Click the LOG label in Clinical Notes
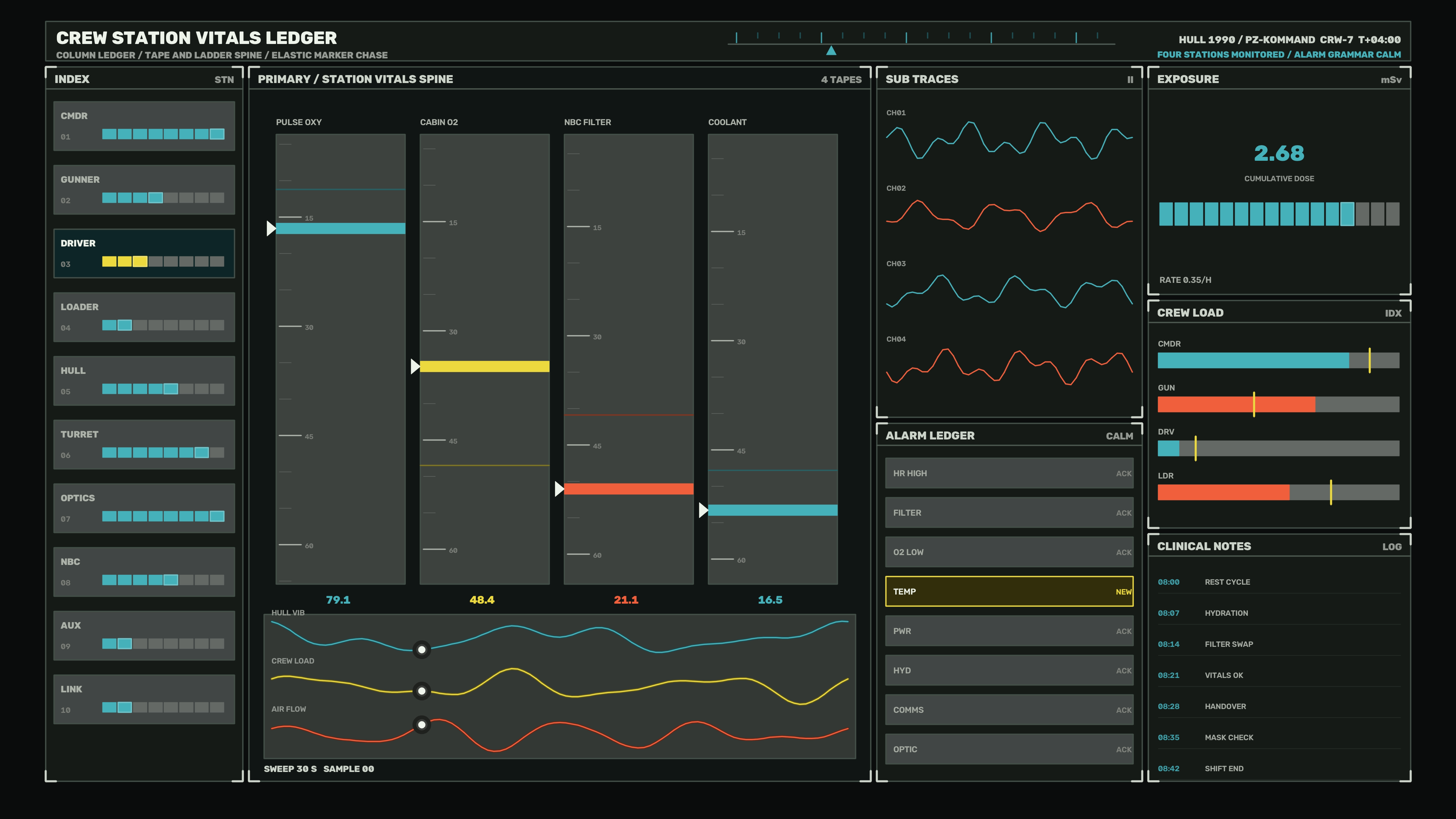Image resolution: width=1456 pixels, height=819 pixels. tap(1392, 546)
